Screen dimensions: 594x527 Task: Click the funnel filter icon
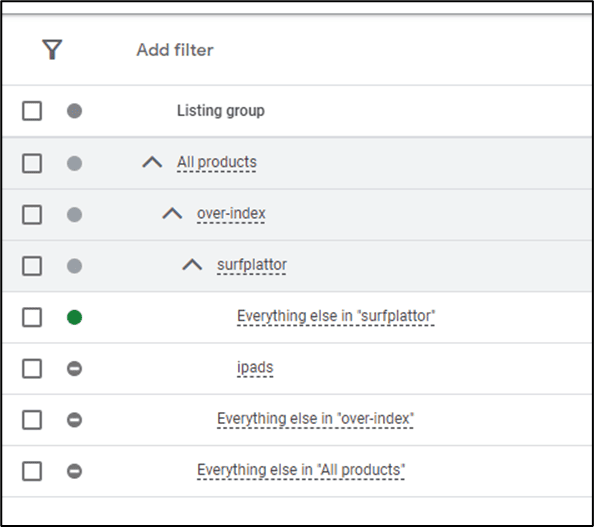tap(52, 50)
